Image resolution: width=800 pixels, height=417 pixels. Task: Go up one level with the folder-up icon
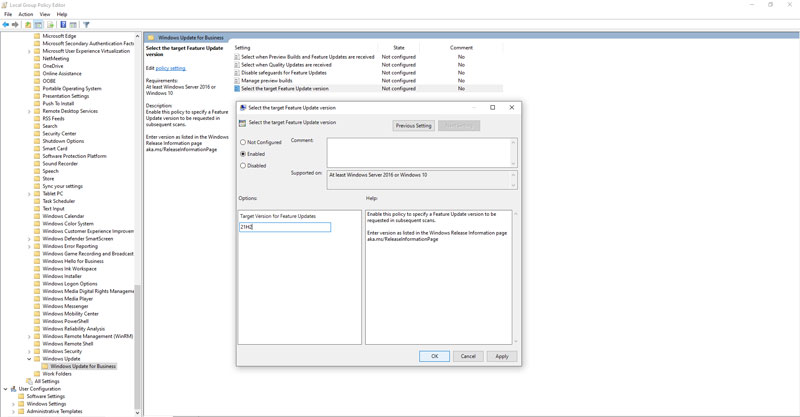(x=28, y=24)
